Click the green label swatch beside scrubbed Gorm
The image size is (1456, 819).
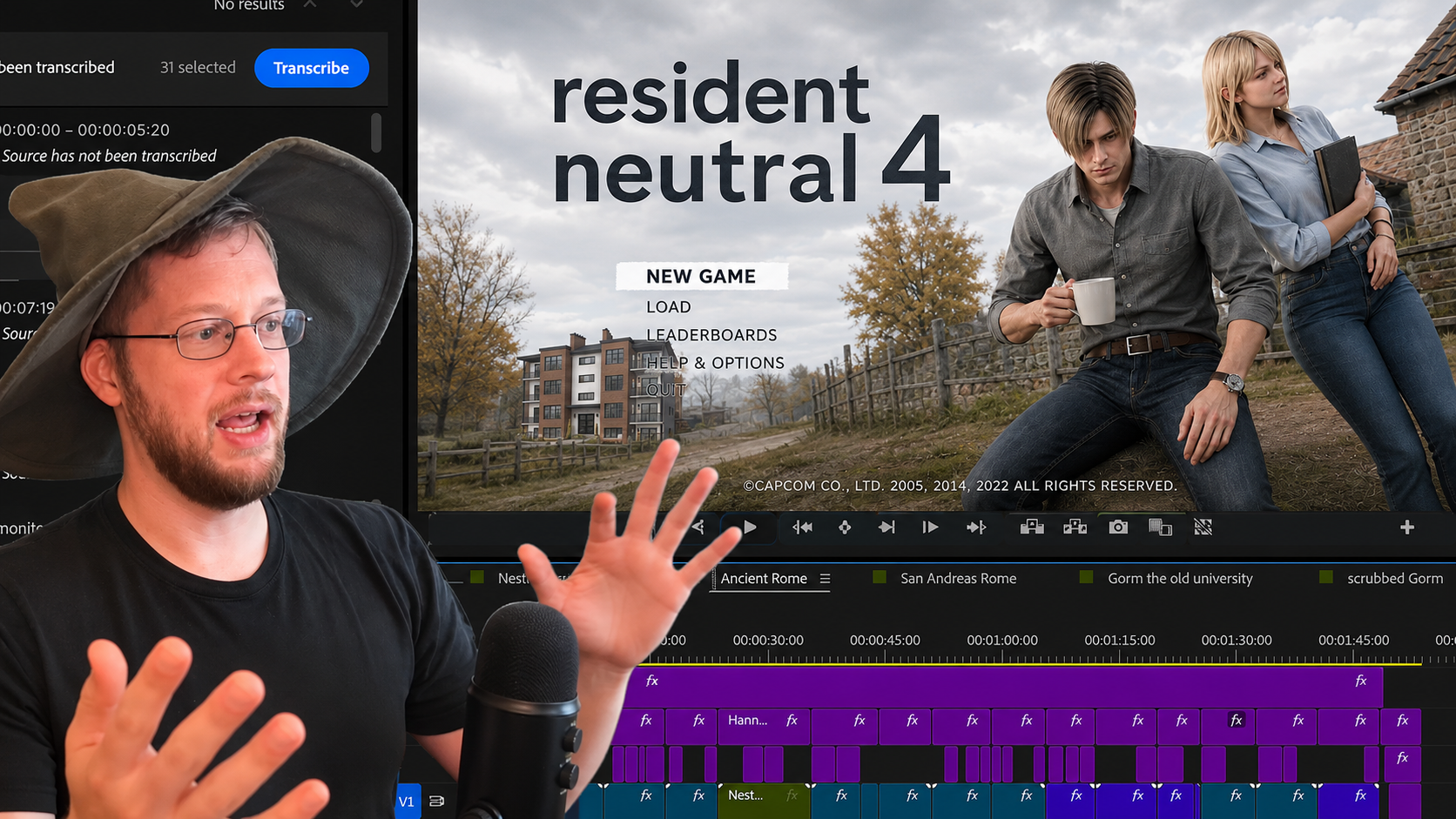tap(1326, 577)
